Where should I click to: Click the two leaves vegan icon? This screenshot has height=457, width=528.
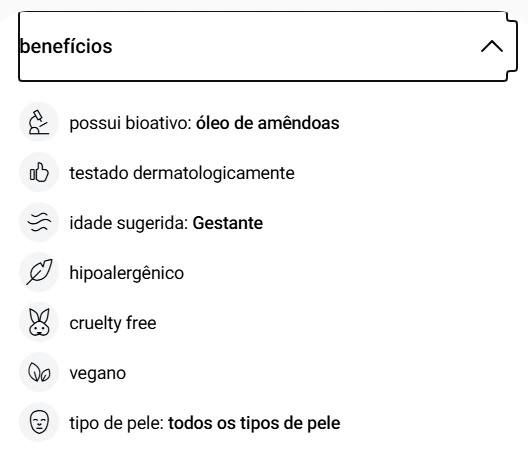coord(39,372)
